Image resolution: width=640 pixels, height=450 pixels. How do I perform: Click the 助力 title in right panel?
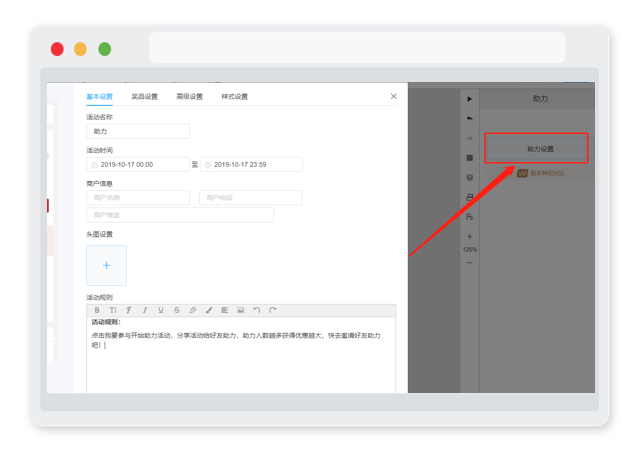pyautogui.click(x=540, y=98)
